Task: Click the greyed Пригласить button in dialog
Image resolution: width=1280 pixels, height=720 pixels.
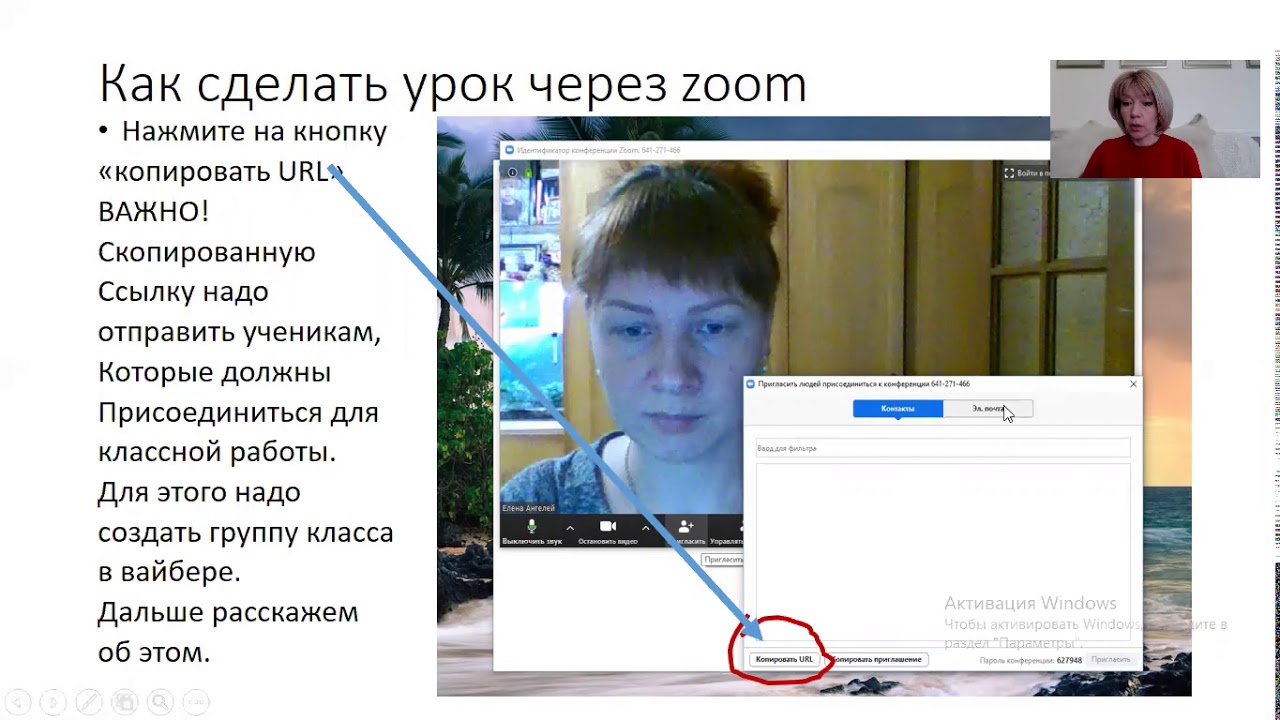Action: pyautogui.click(x=1111, y=660)
